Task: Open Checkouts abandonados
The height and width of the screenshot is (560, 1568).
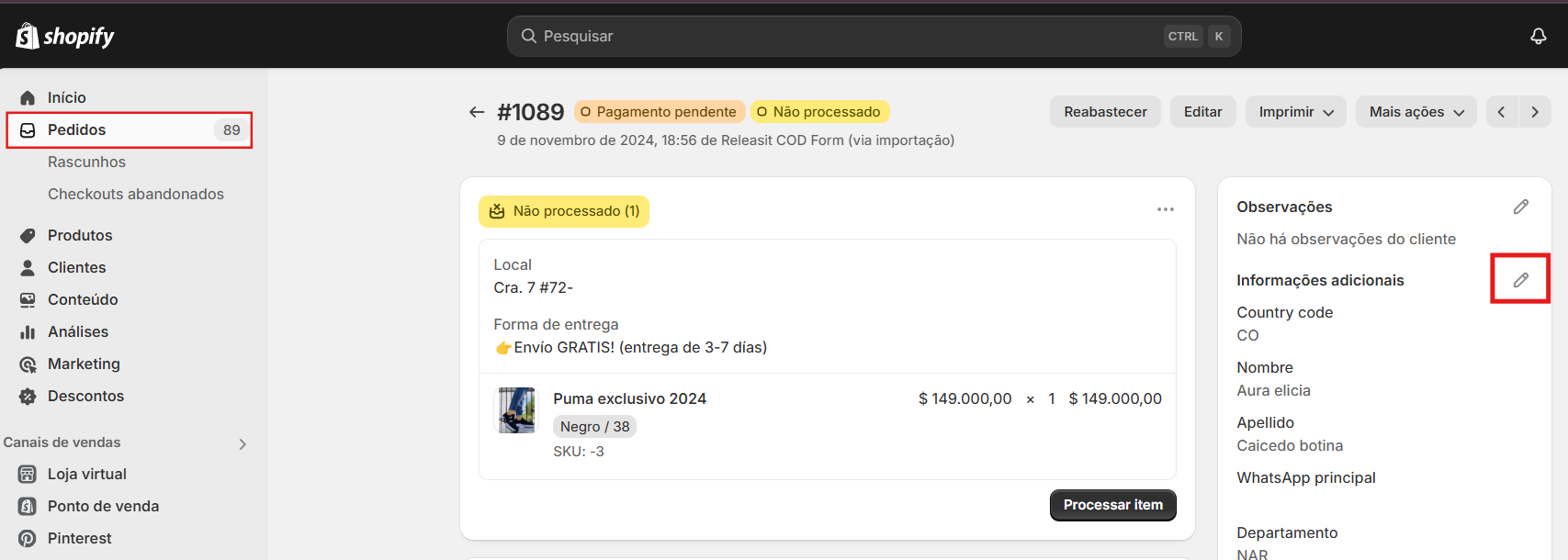Action: pyautogui.click(x=136, y=194)
